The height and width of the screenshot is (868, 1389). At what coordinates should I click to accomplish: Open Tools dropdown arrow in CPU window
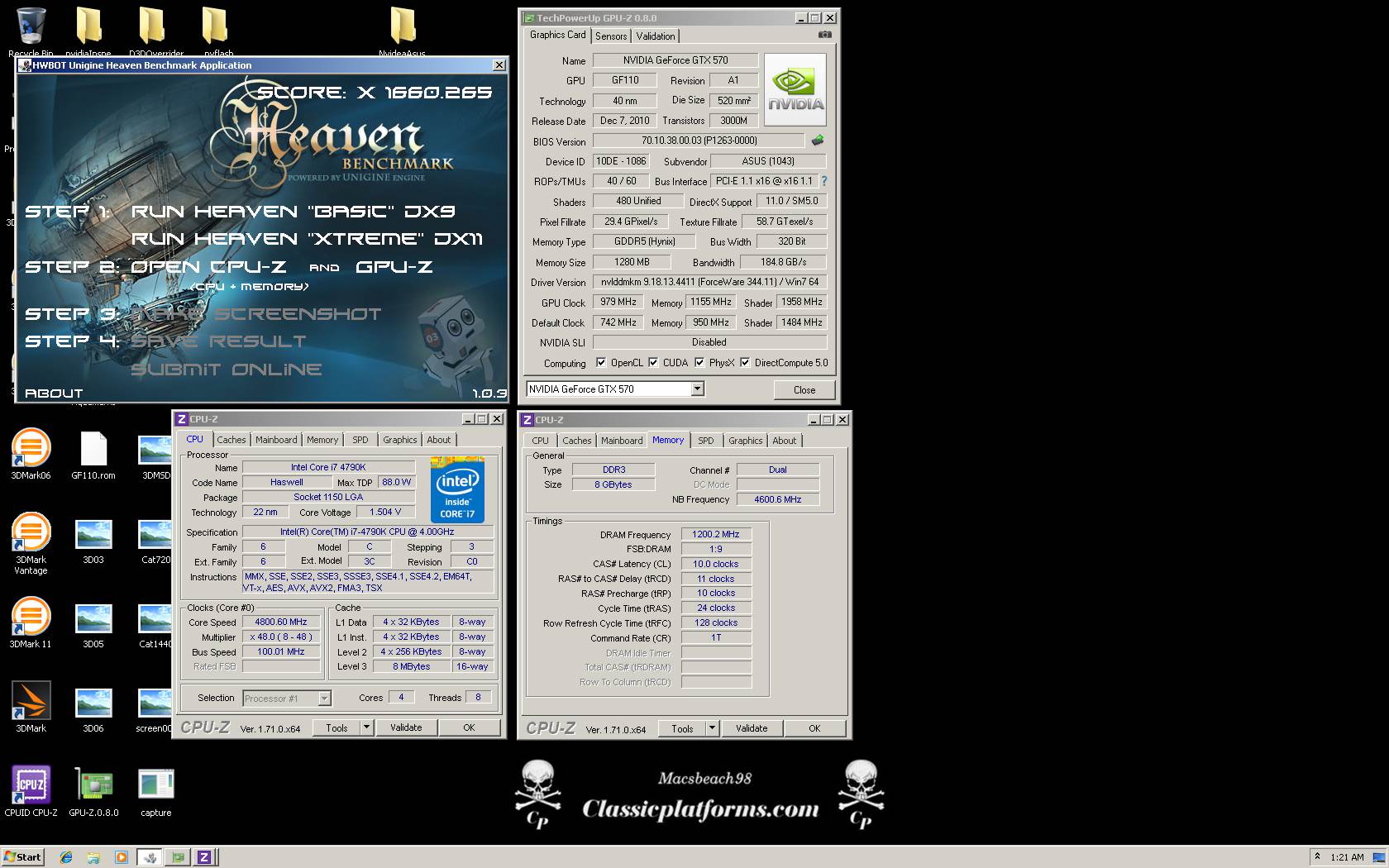tap(366, 727)
